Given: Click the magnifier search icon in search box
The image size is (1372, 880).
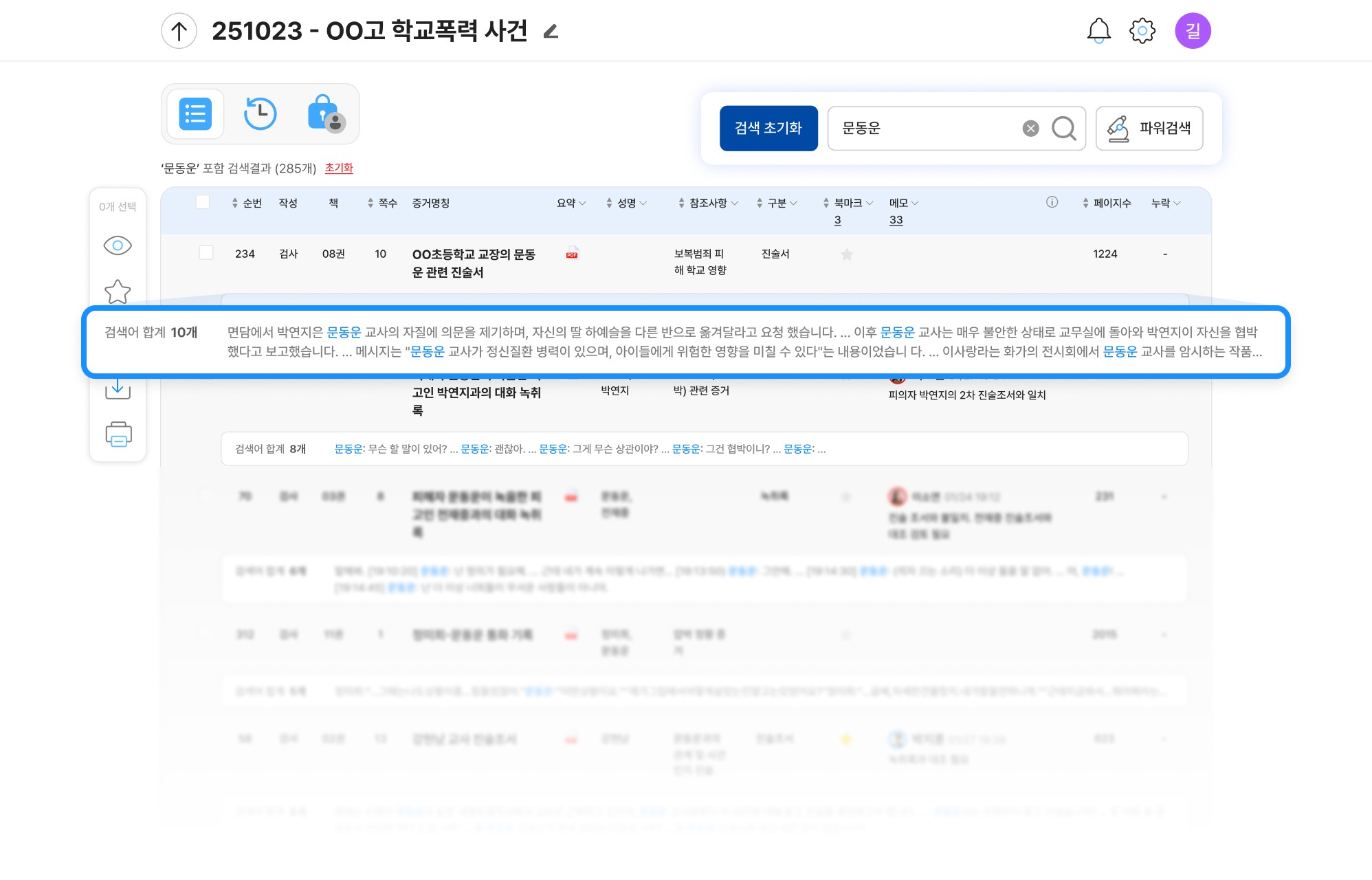Looking at the screenshot, I should point(1063,129).
